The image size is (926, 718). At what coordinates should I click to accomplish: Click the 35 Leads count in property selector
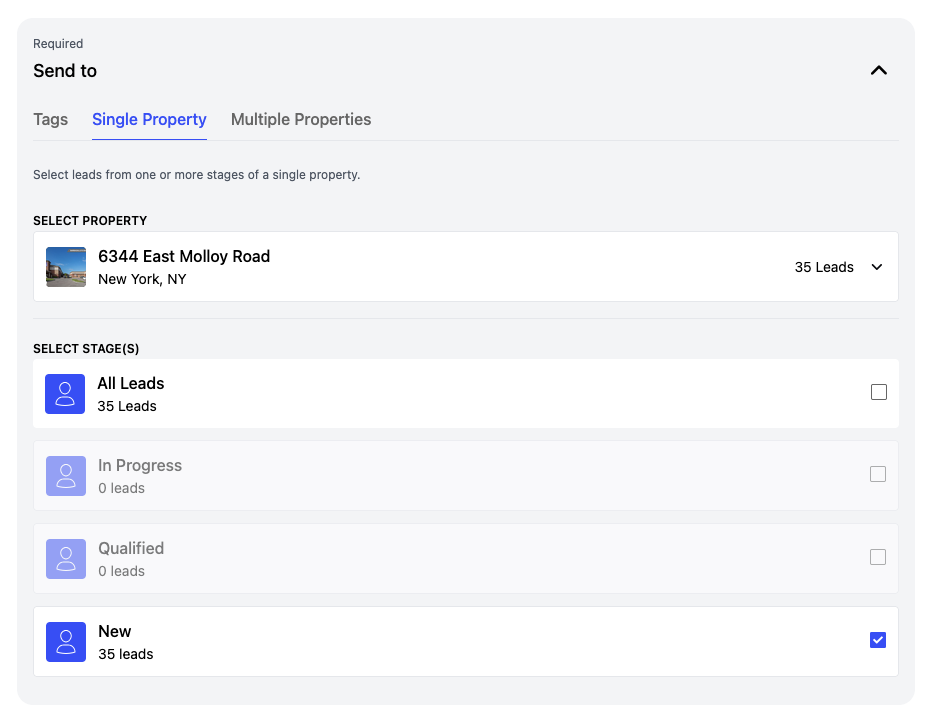point(824,267)
